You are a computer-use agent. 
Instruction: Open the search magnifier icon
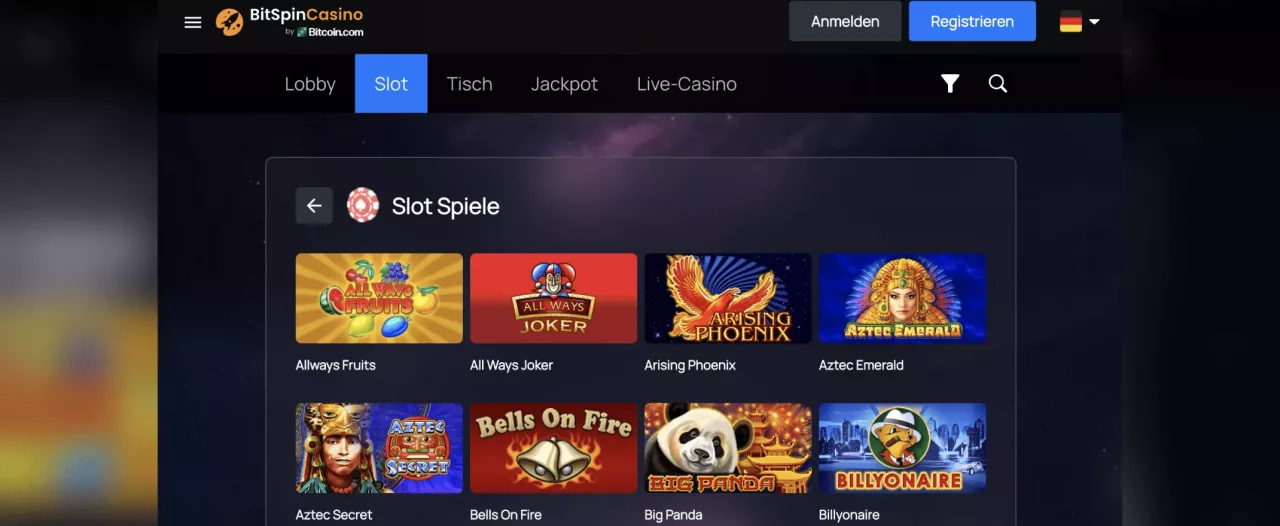tap(998, 84)
